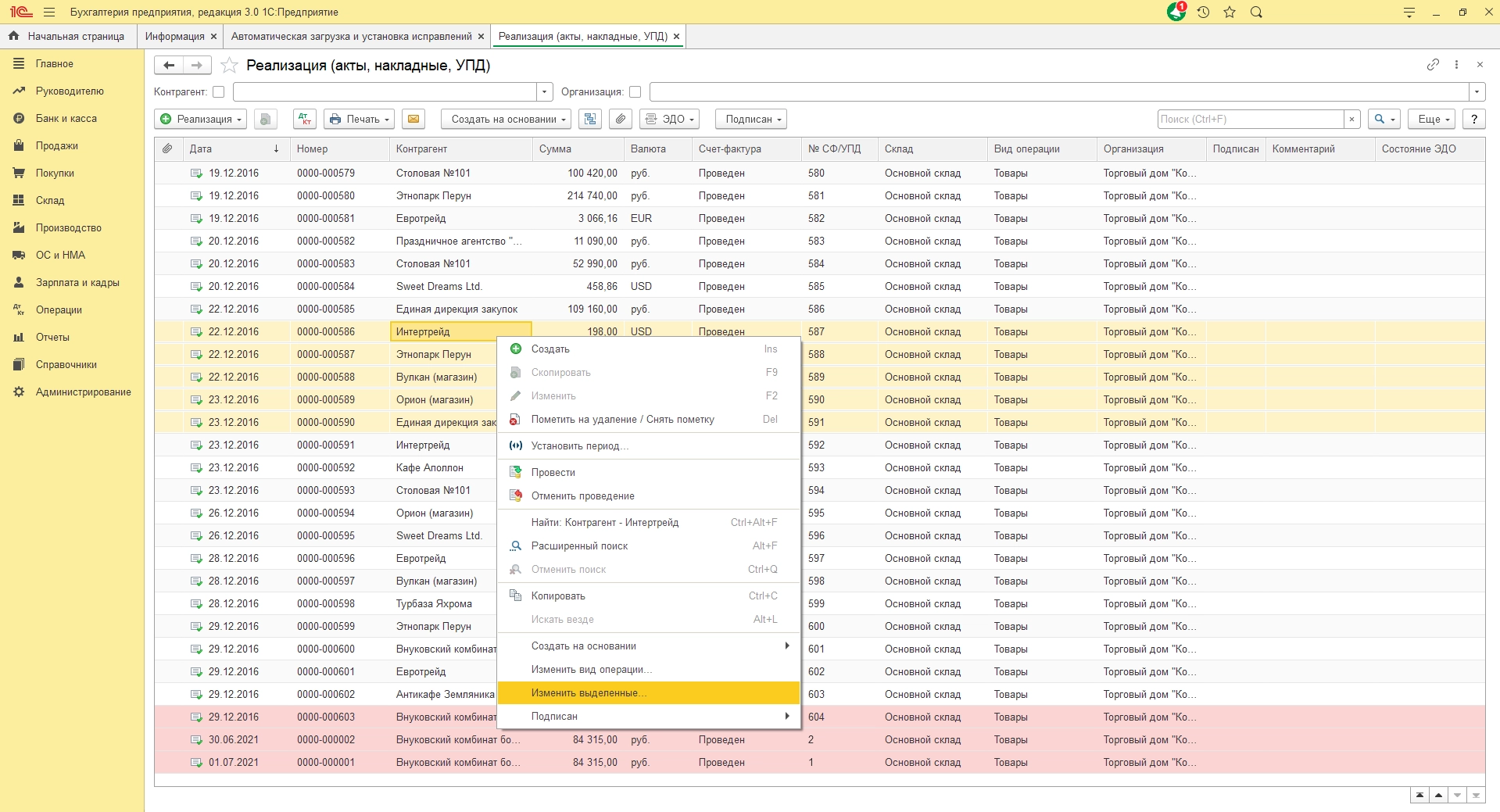The image size is (1500, 812).
Task: Go forward with the right arrow button
Action: click(x=197, y=66)
